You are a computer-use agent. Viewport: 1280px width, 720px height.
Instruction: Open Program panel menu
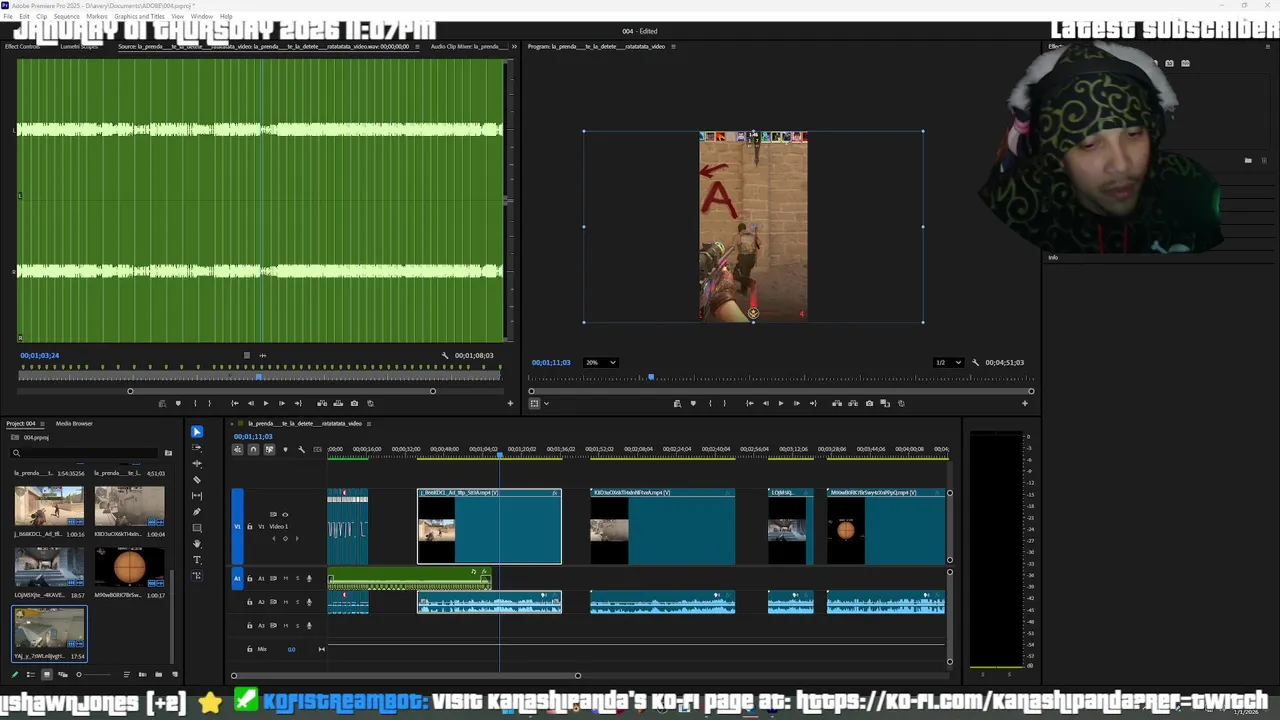673,46
